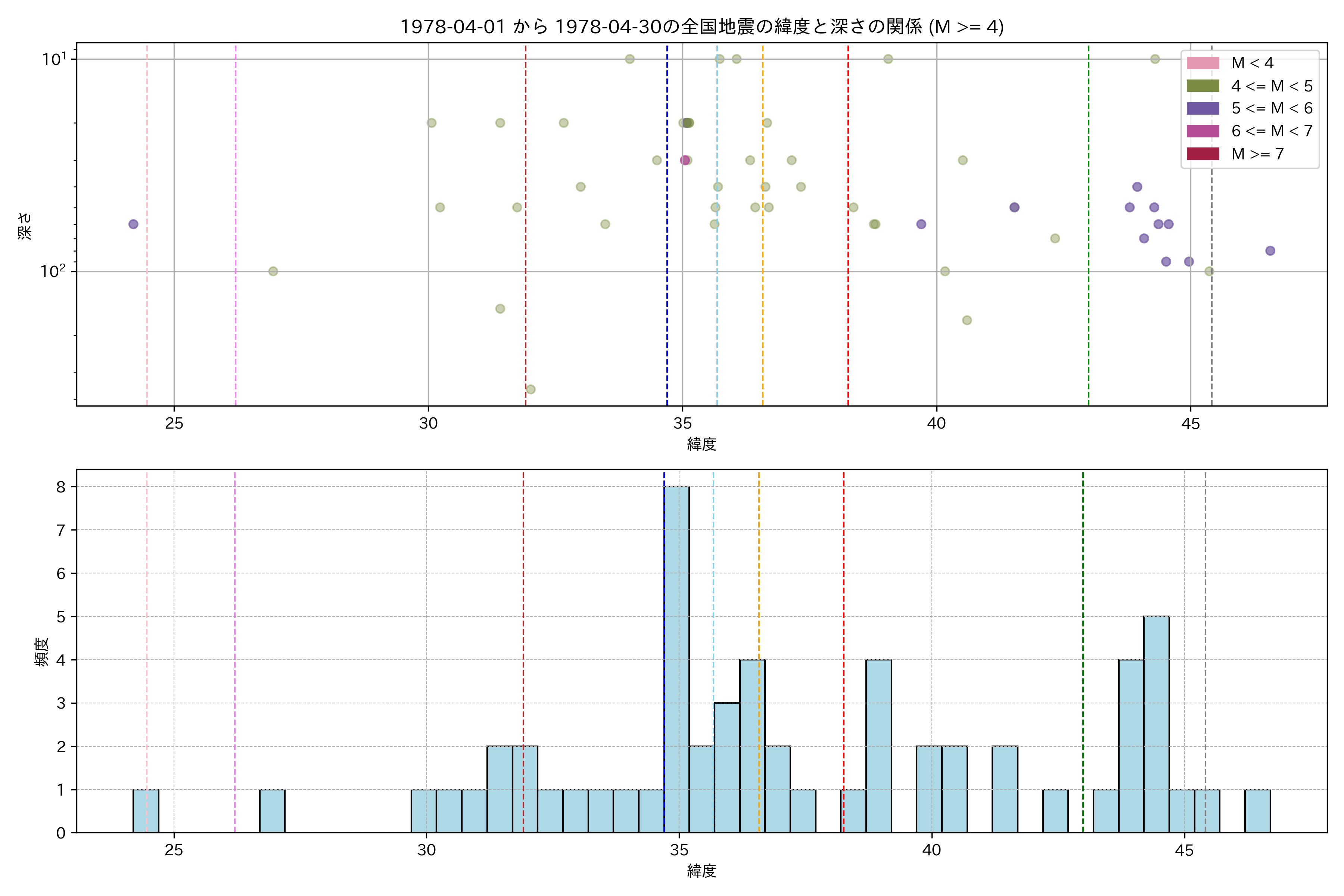
Task: Click the purple 5 <= M < 6 legend swatch
Action: [x=1202, y=109]
